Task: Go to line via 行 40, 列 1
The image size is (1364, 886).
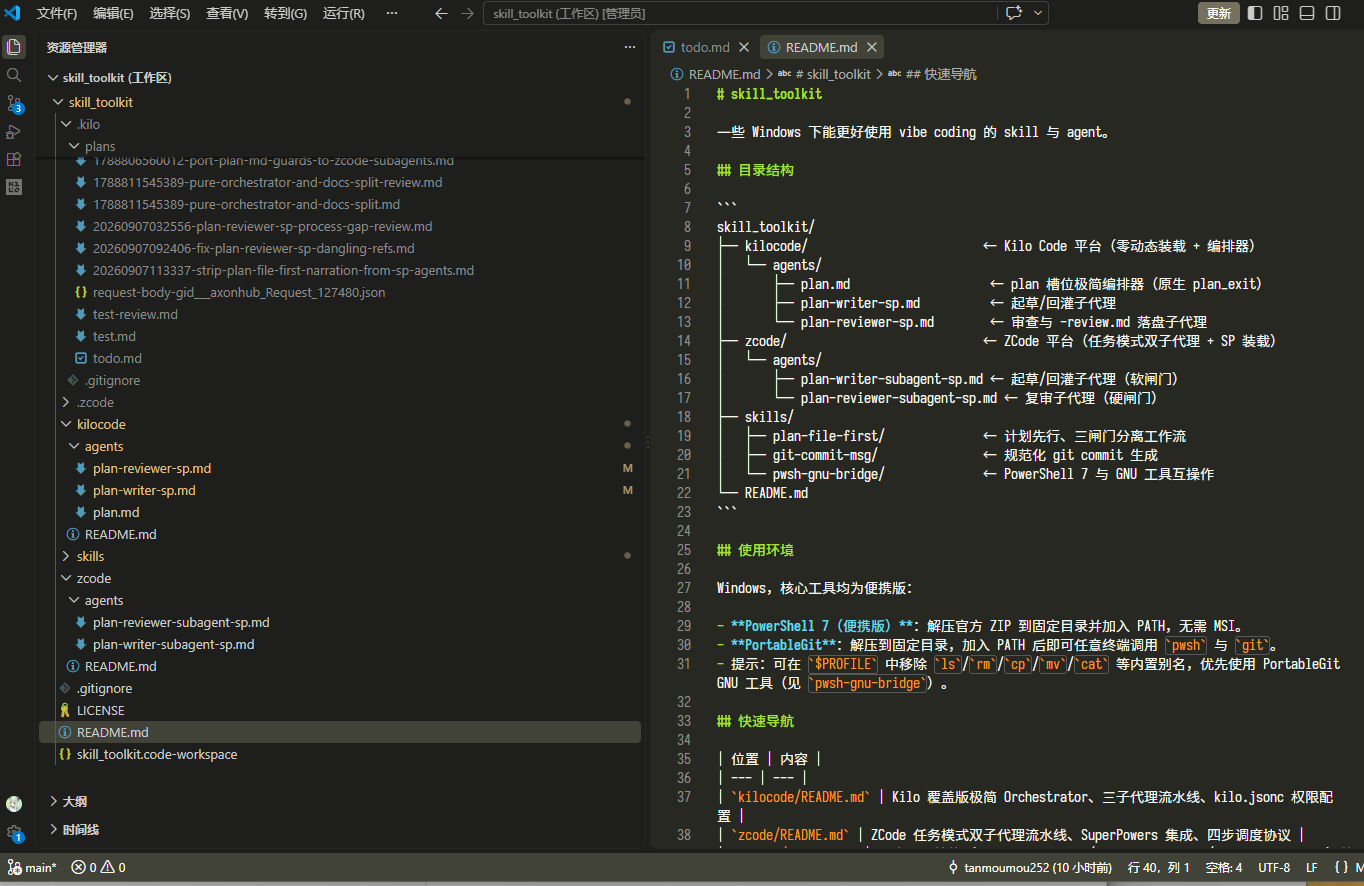Action: pos(1158,868)
